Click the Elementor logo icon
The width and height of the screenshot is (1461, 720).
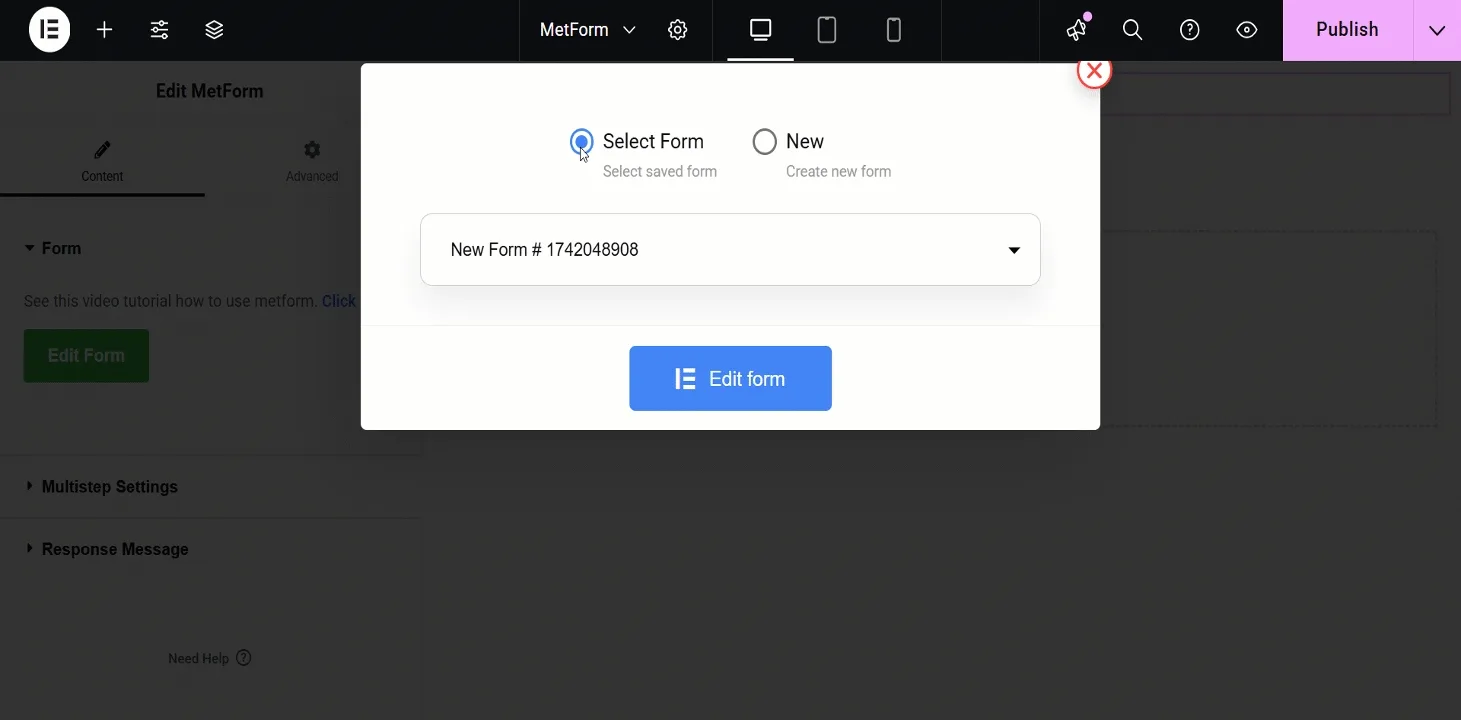pos(49,30)
